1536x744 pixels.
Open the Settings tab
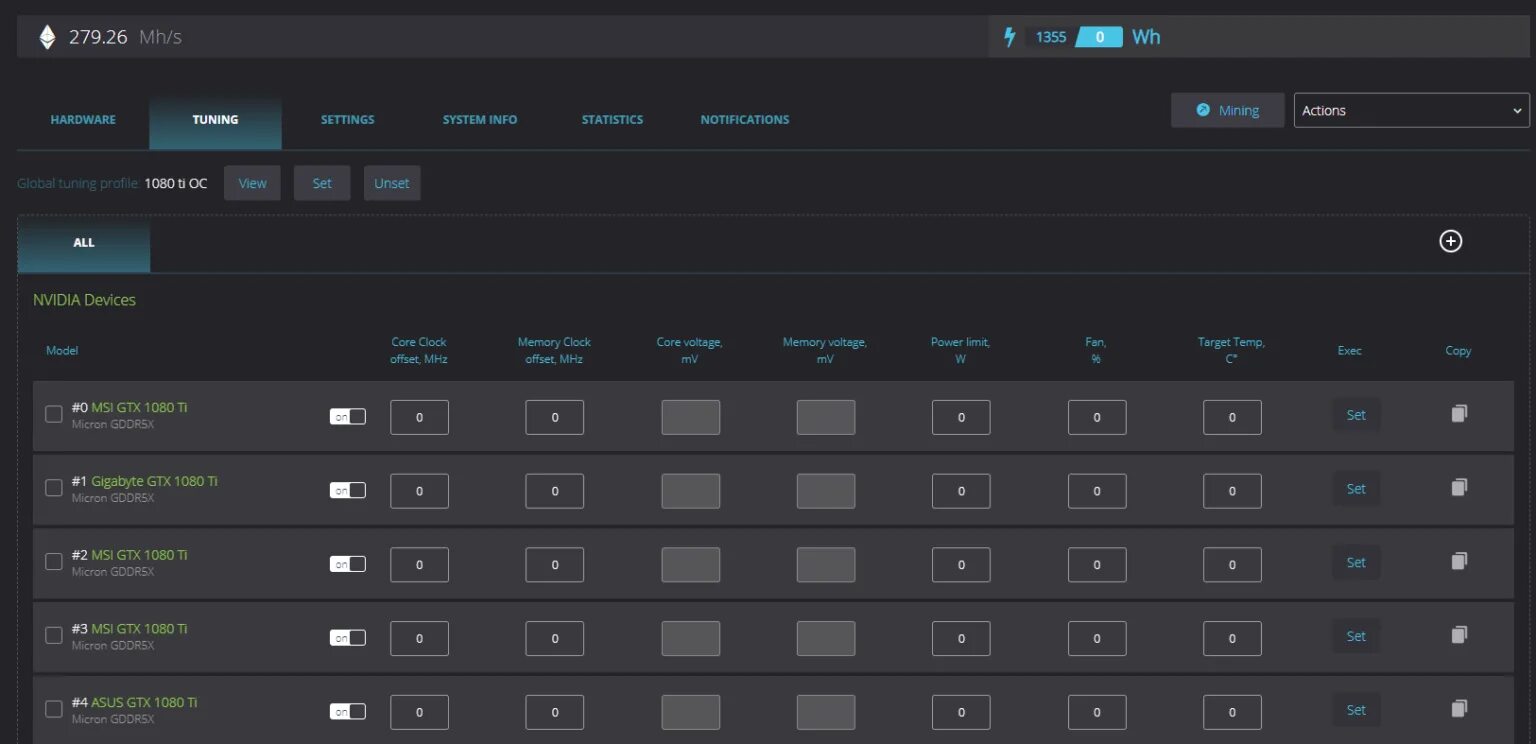point(347,120)
